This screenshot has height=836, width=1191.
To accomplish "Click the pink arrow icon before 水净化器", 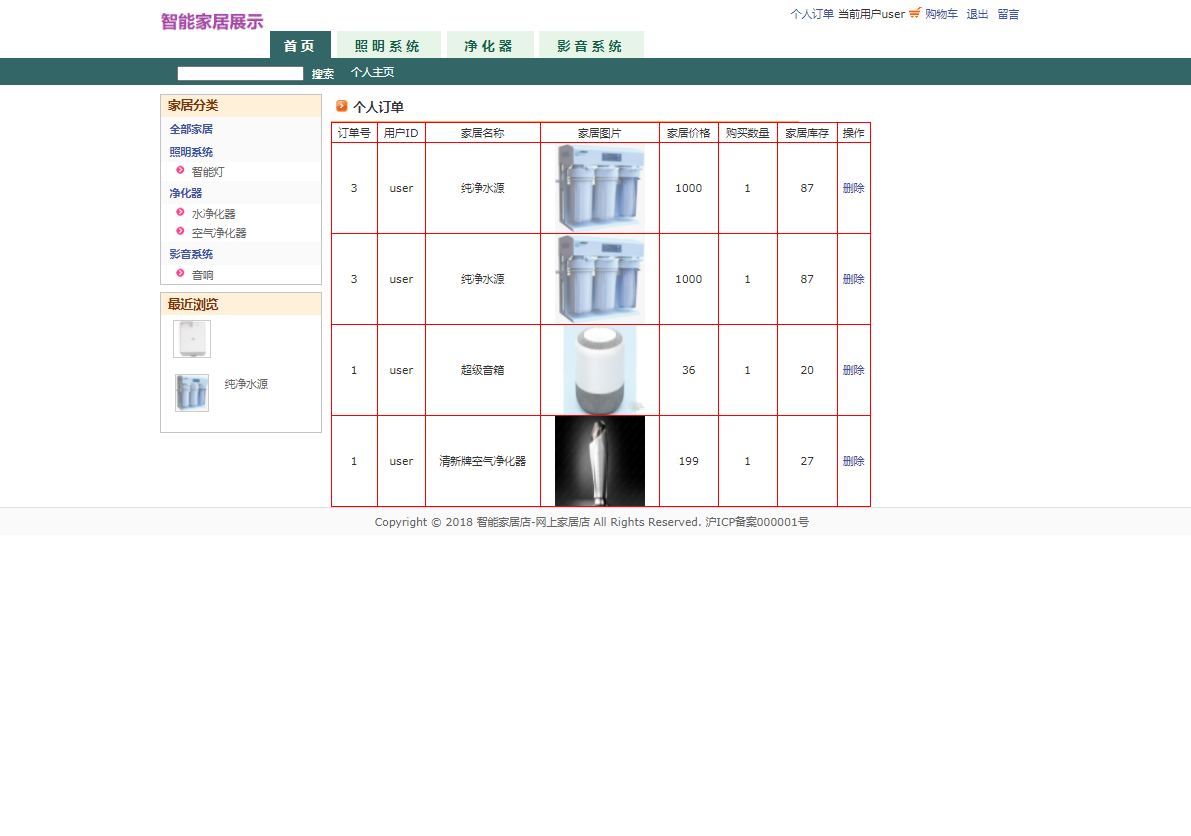I will coord(180,212).
